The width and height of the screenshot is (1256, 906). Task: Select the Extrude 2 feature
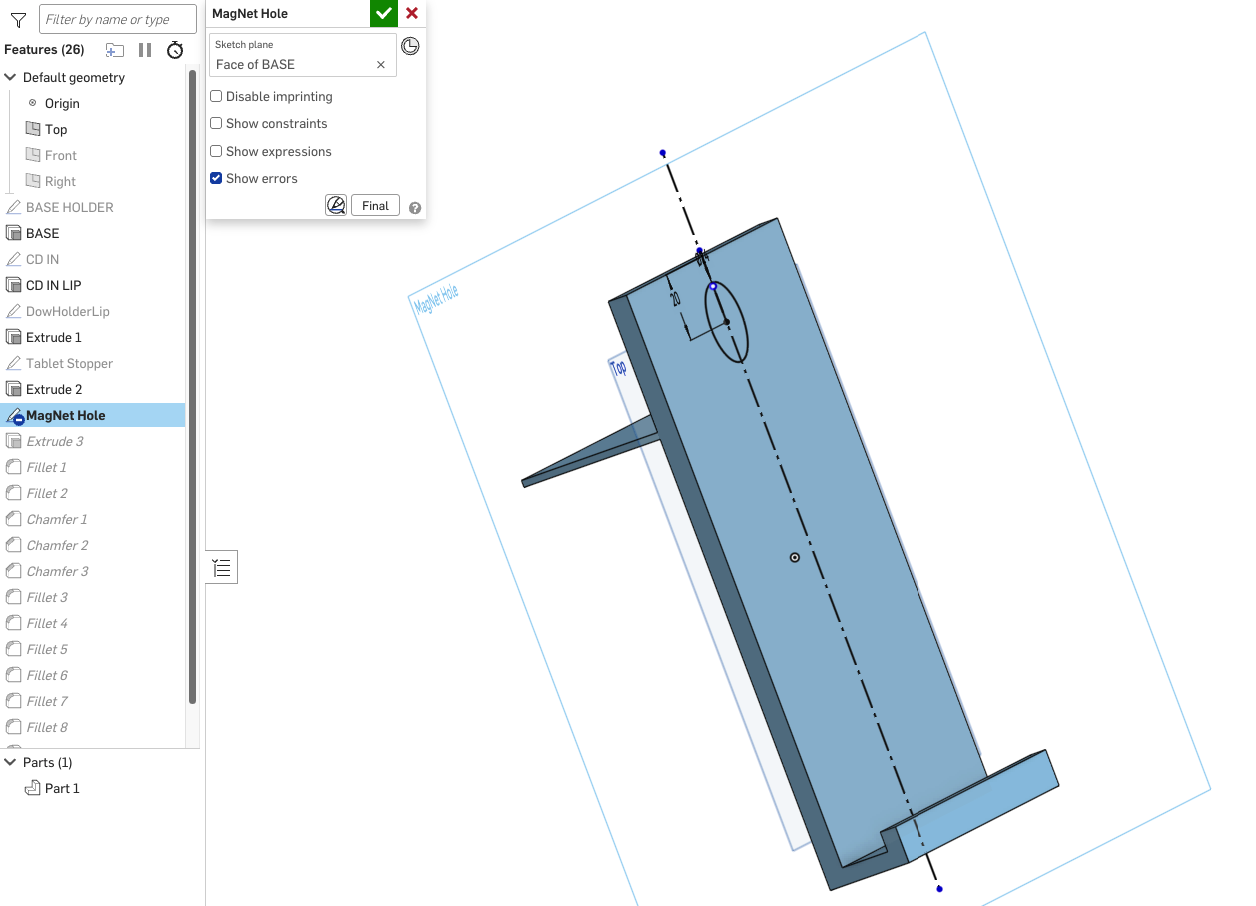pyautogui.click(x=54, y=390)
